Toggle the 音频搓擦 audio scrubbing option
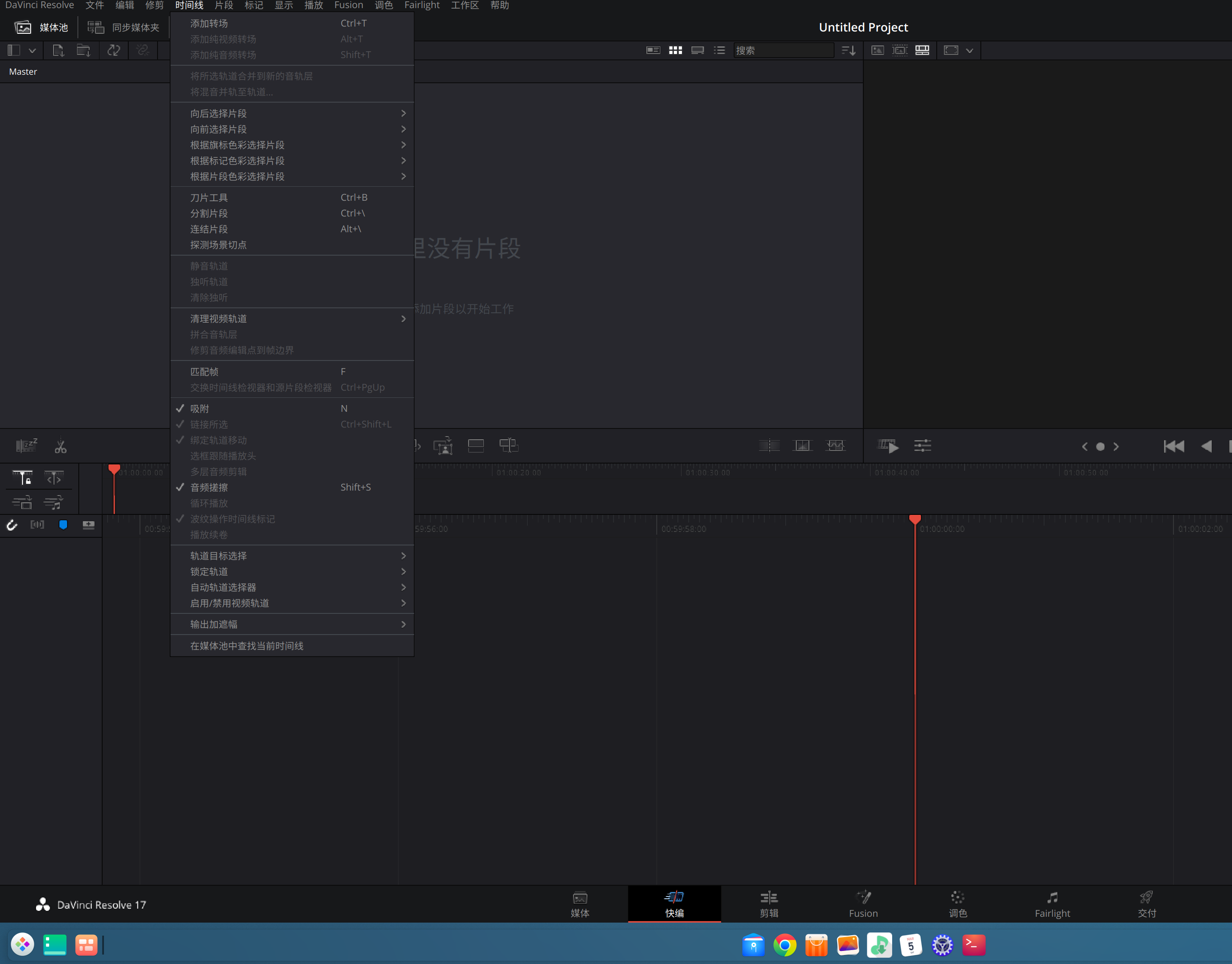 click(x=209, y=487)
